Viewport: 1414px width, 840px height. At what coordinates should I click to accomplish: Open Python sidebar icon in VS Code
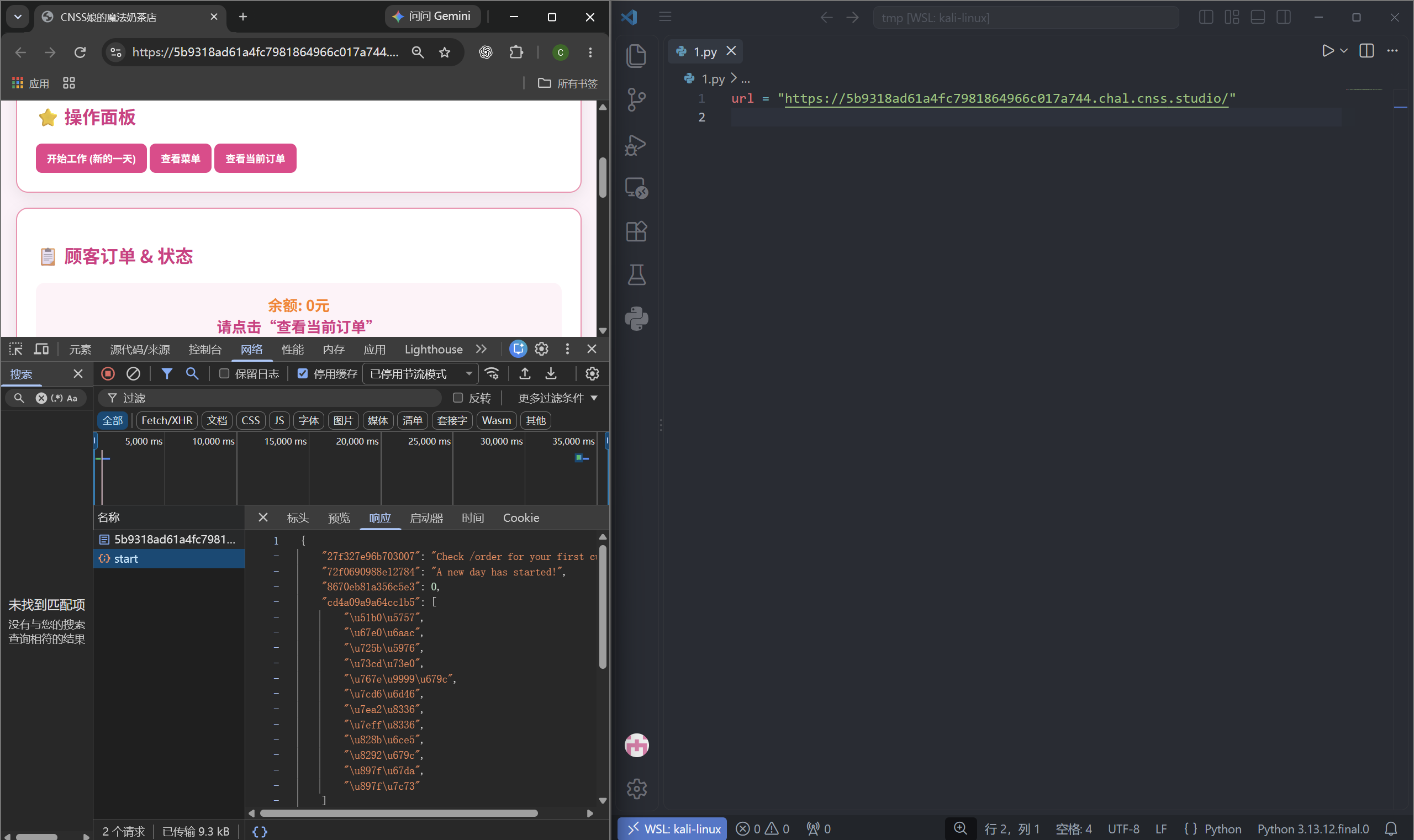click(636, 319)
